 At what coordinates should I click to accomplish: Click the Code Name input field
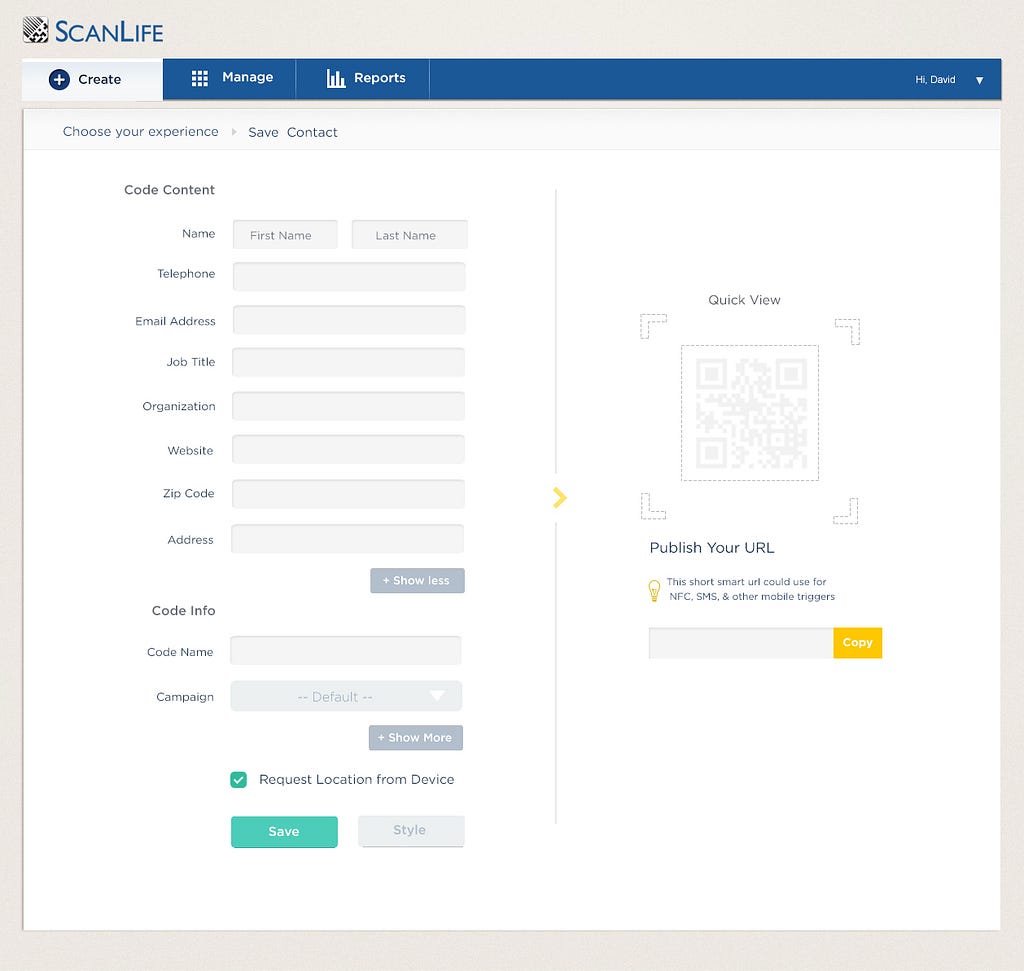tap(345, 650)
